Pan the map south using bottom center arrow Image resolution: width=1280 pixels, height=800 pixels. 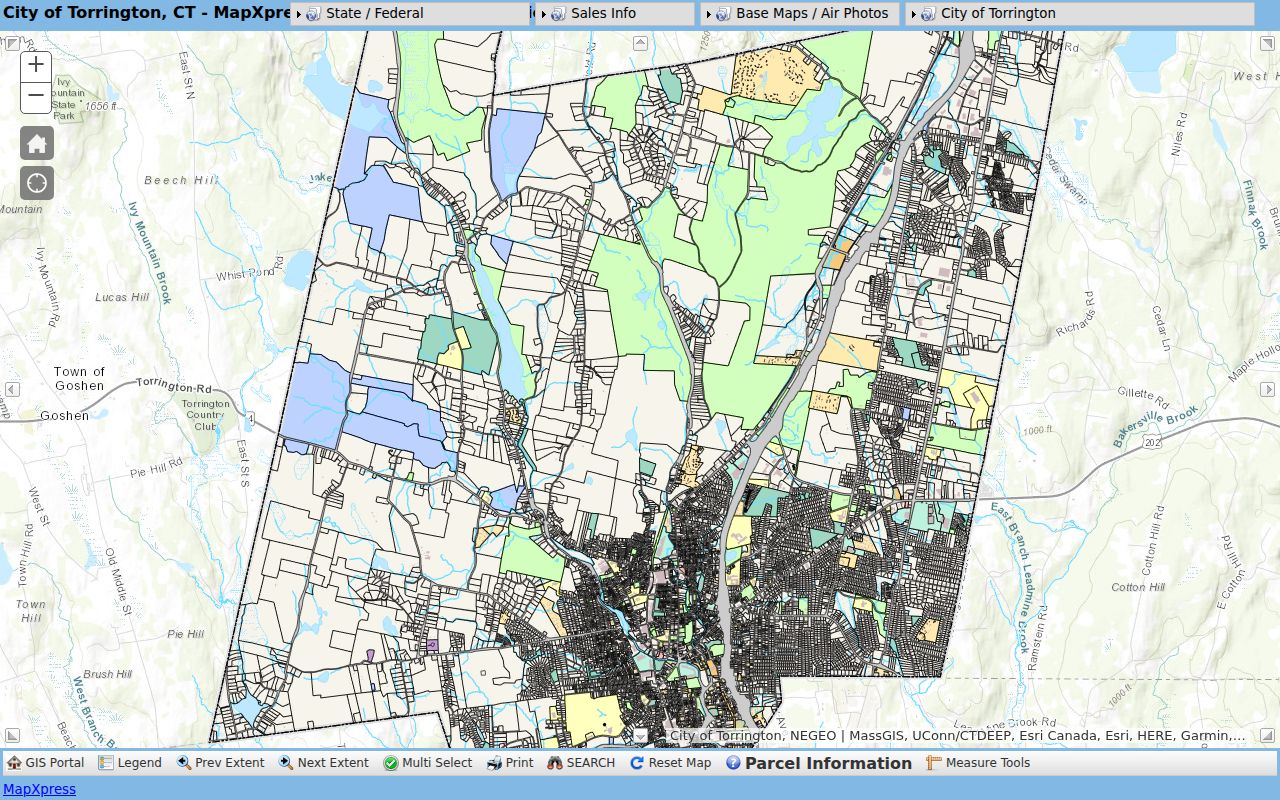tap(640, 736)
